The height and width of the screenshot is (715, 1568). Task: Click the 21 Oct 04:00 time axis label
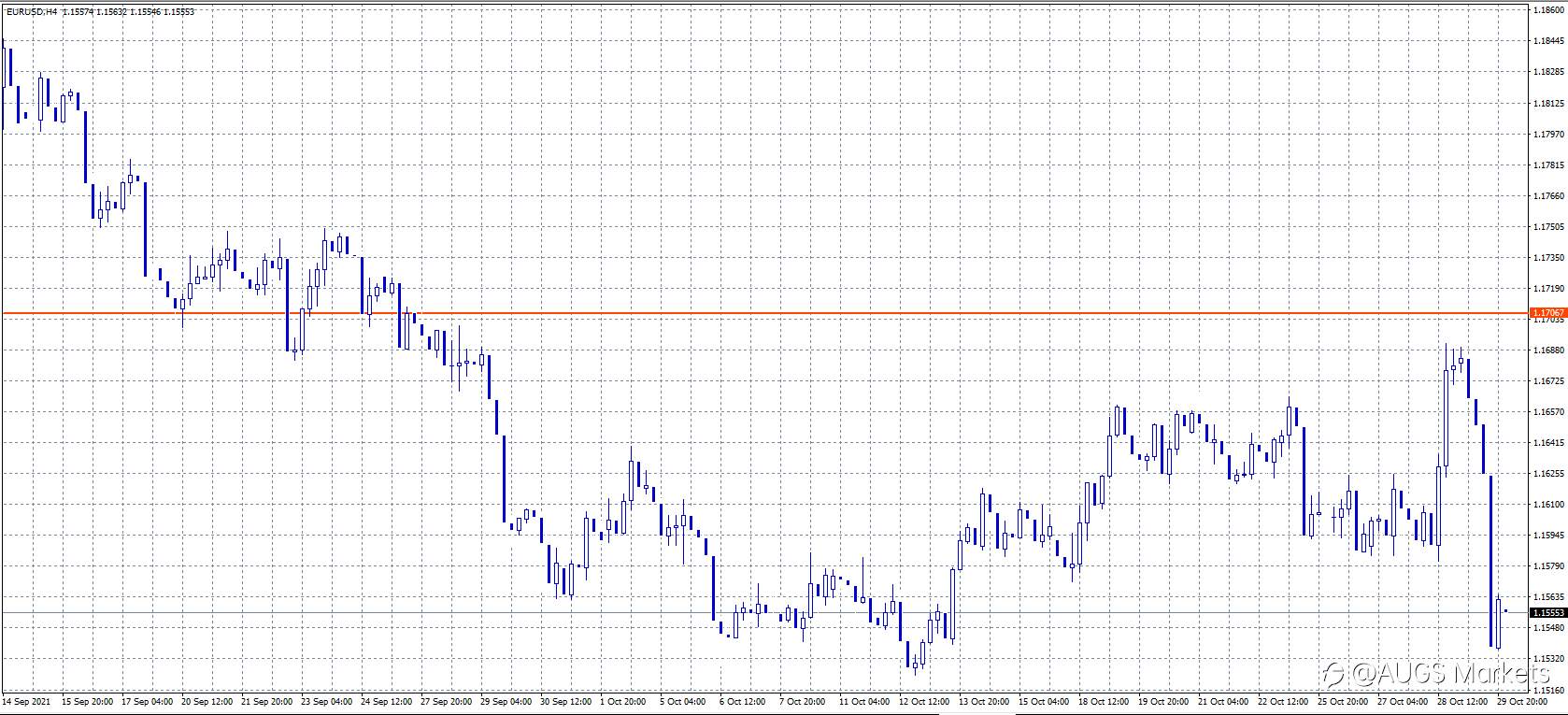(1225, 700)
